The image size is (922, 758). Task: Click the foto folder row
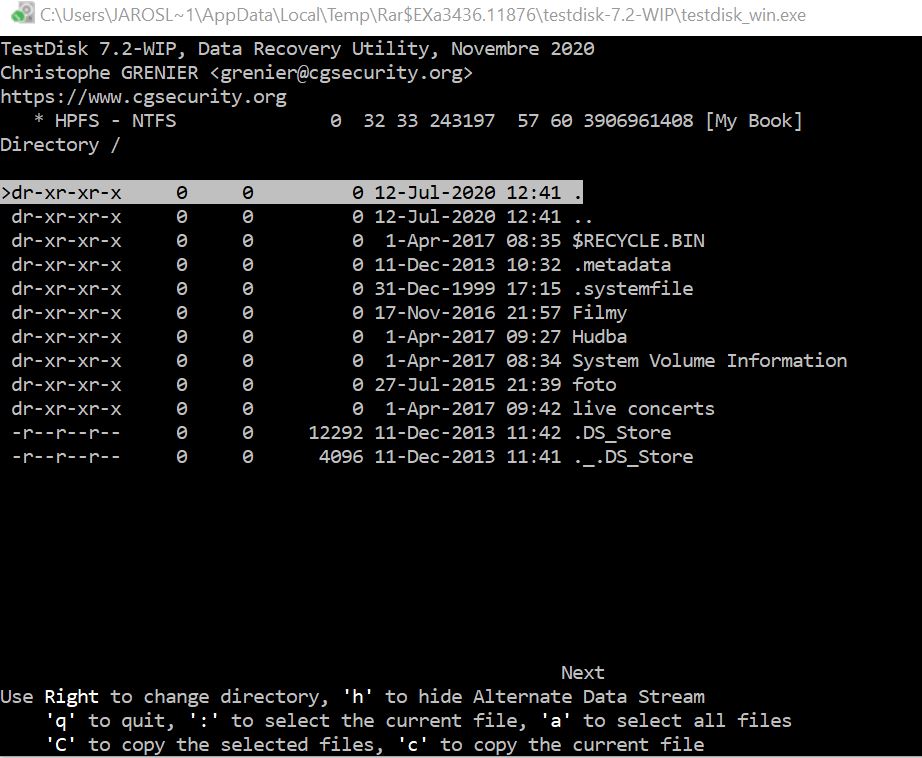(x=594, y=385)
